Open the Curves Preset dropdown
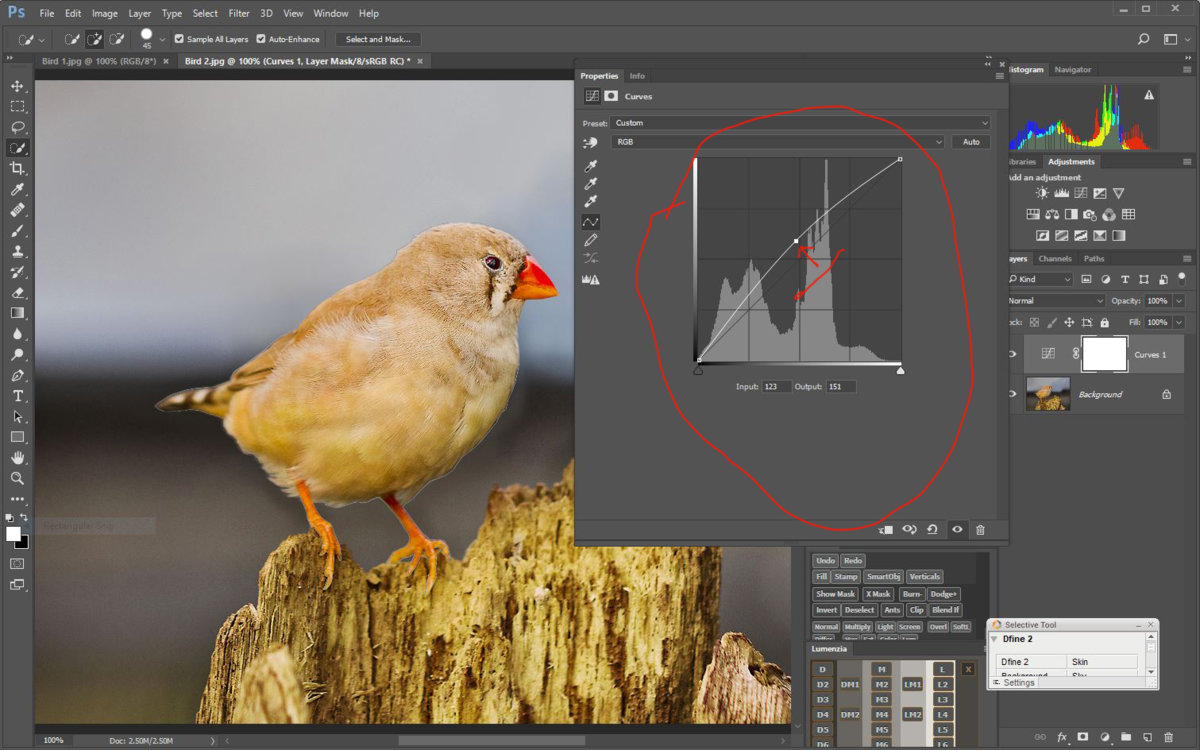This screenshot has height=750, width=1200. pyautogui.click(x=800, y=123)
